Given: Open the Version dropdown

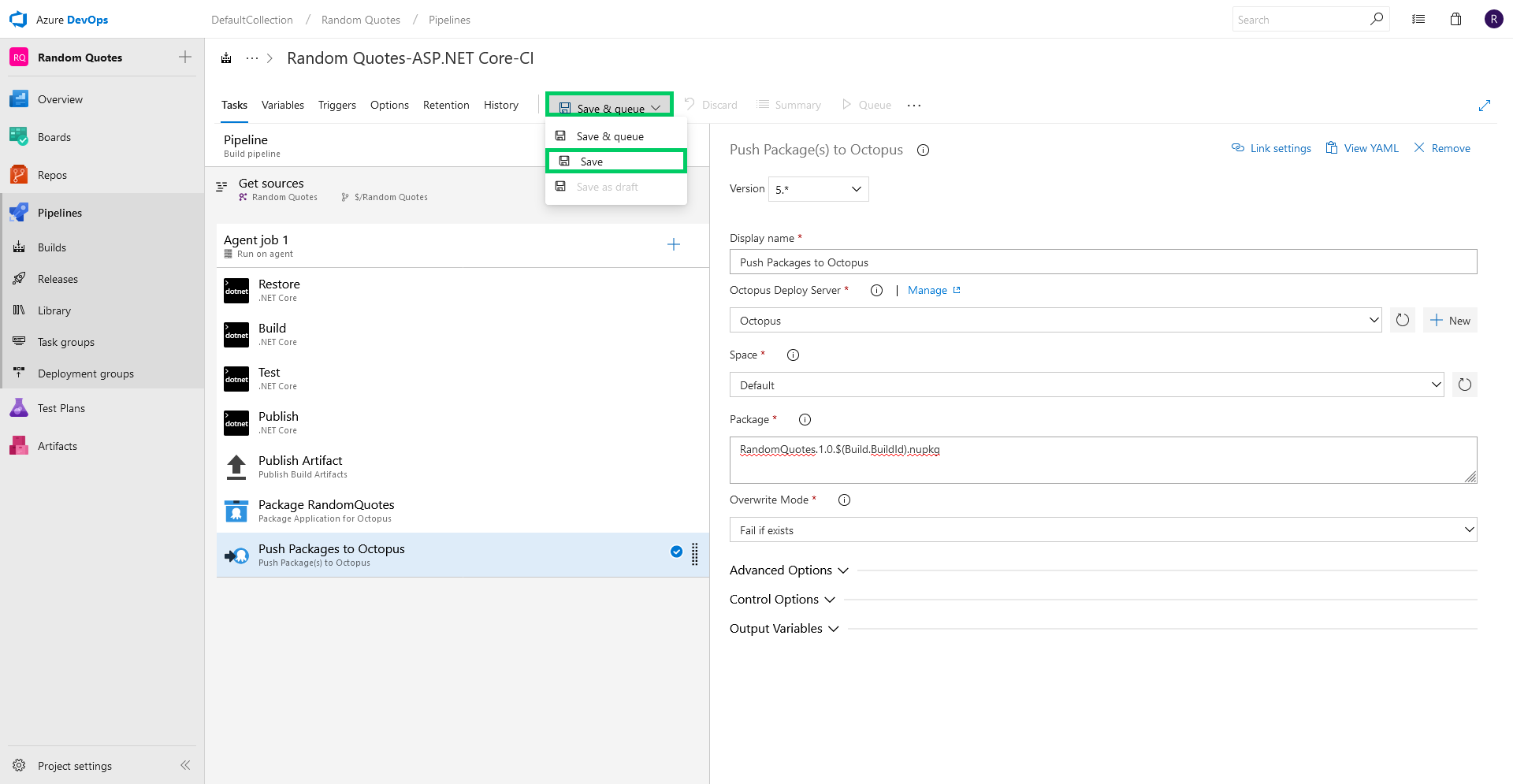Looking at the screenshot, I should tap(819, 189).
